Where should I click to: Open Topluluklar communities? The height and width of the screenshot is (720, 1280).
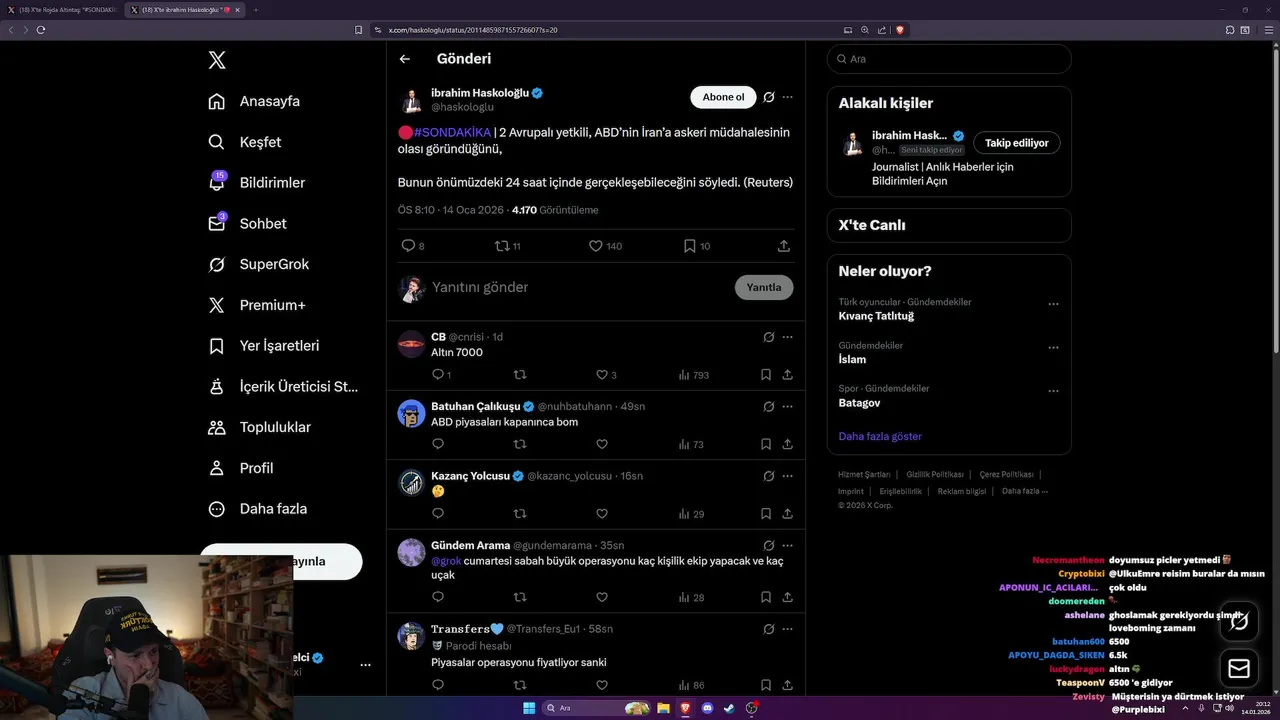260,427
